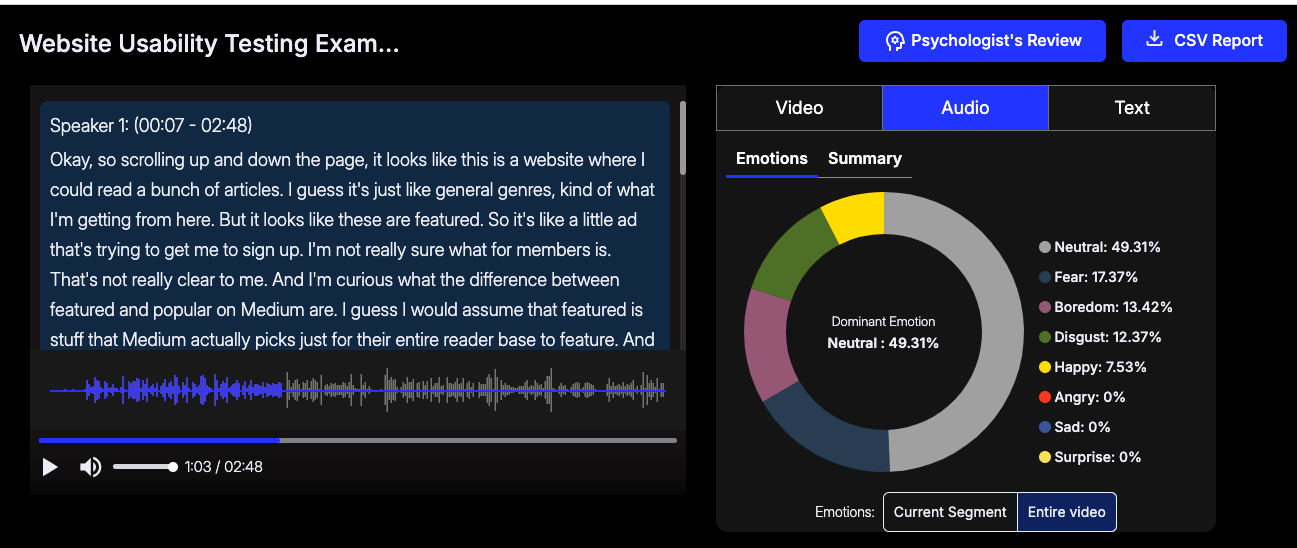
Task: Open the Summary sub-tab
Action: click(x=865, y=159)
